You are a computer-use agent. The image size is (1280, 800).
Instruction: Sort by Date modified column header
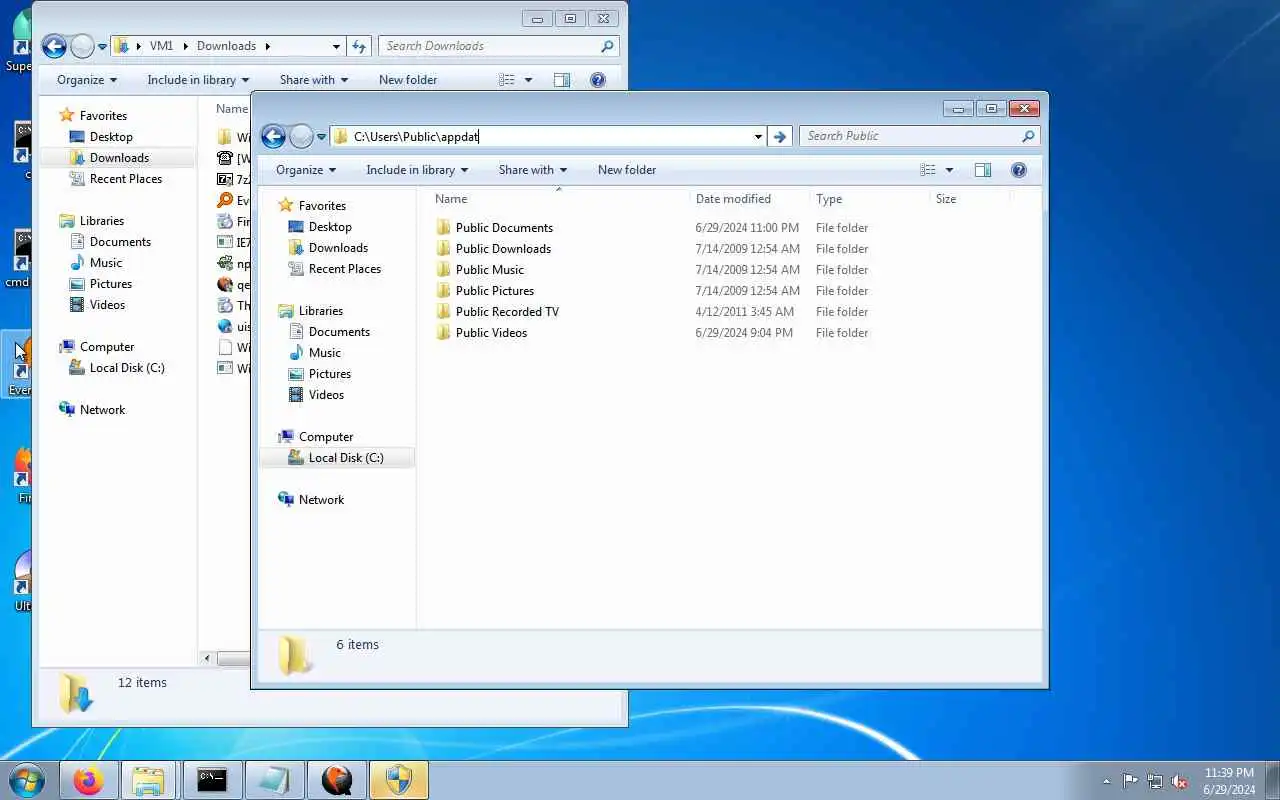click(x=733, y=199)
